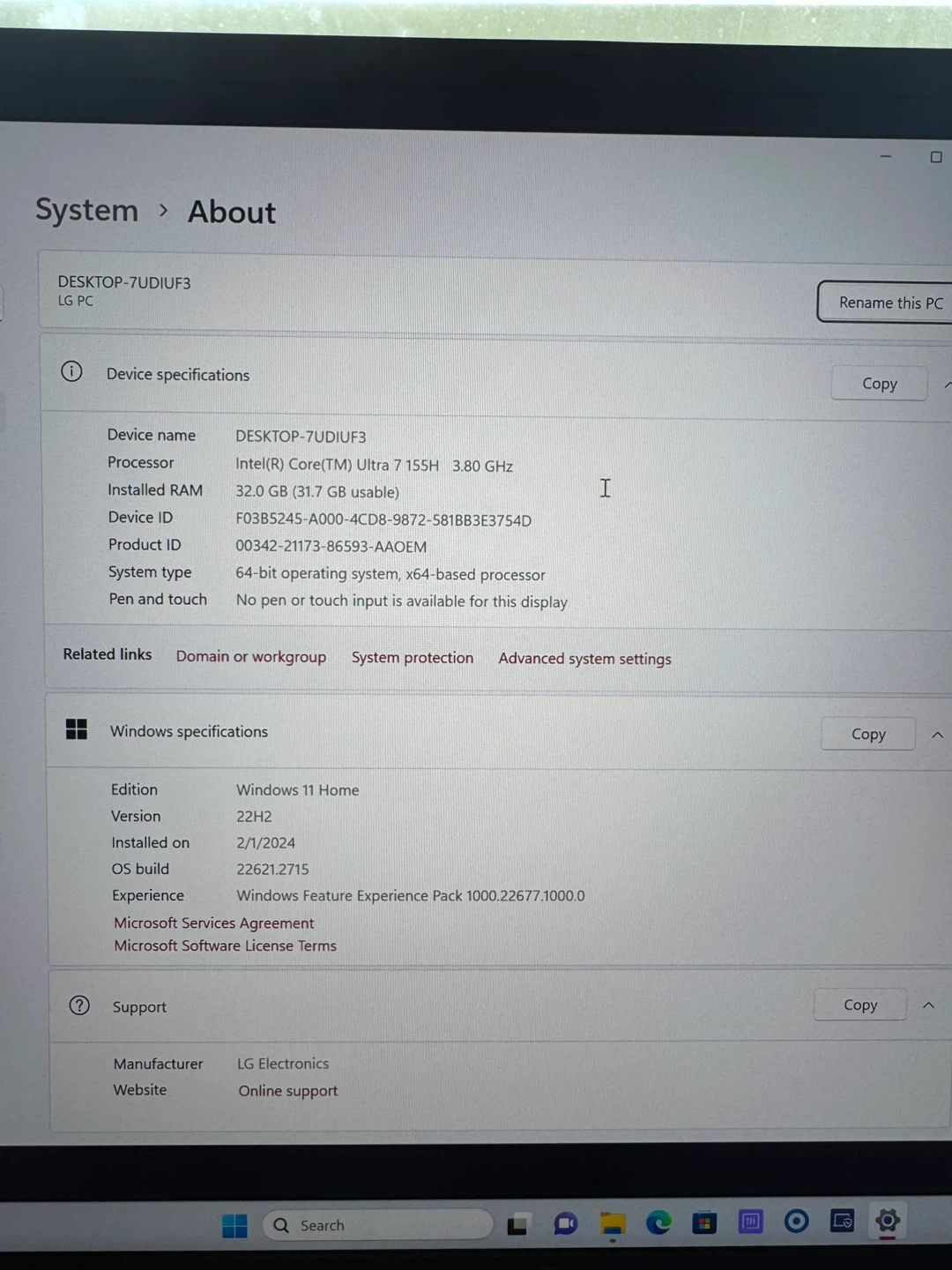Viewport: 952px width, 1270px height.
Task: Open Advanced system settings link
Action: pos(584,659)
